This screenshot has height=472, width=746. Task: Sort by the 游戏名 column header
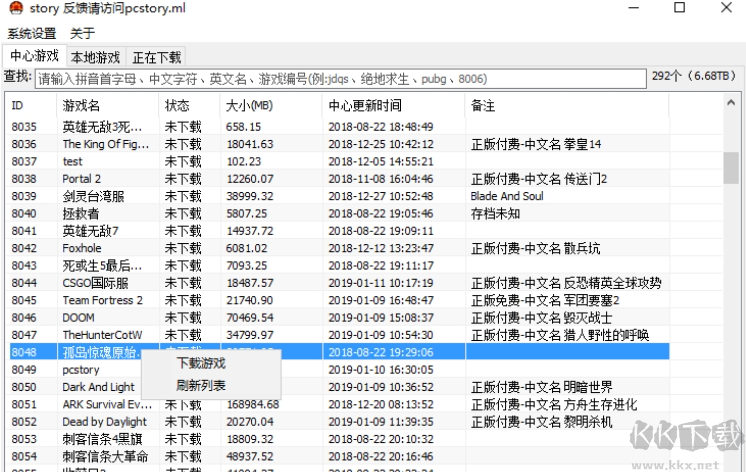click(x=107, y=105)
